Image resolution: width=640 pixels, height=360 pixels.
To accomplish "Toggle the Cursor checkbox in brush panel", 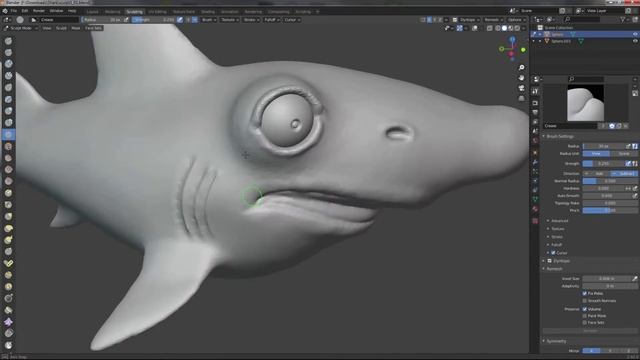I will click(553, 253).
